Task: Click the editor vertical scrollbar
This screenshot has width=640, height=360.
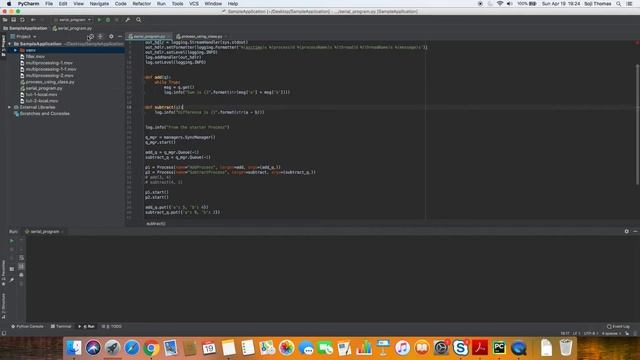Action: point(637,124)
